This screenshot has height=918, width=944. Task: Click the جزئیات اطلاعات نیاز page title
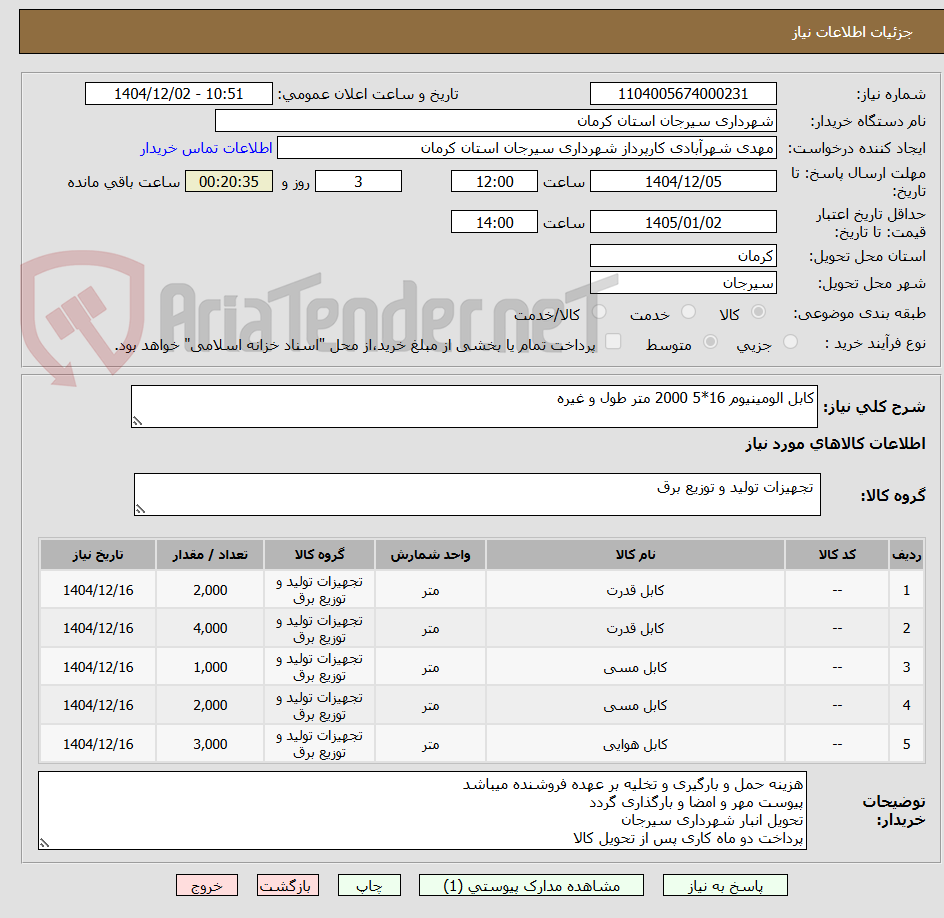click(852, 32)
